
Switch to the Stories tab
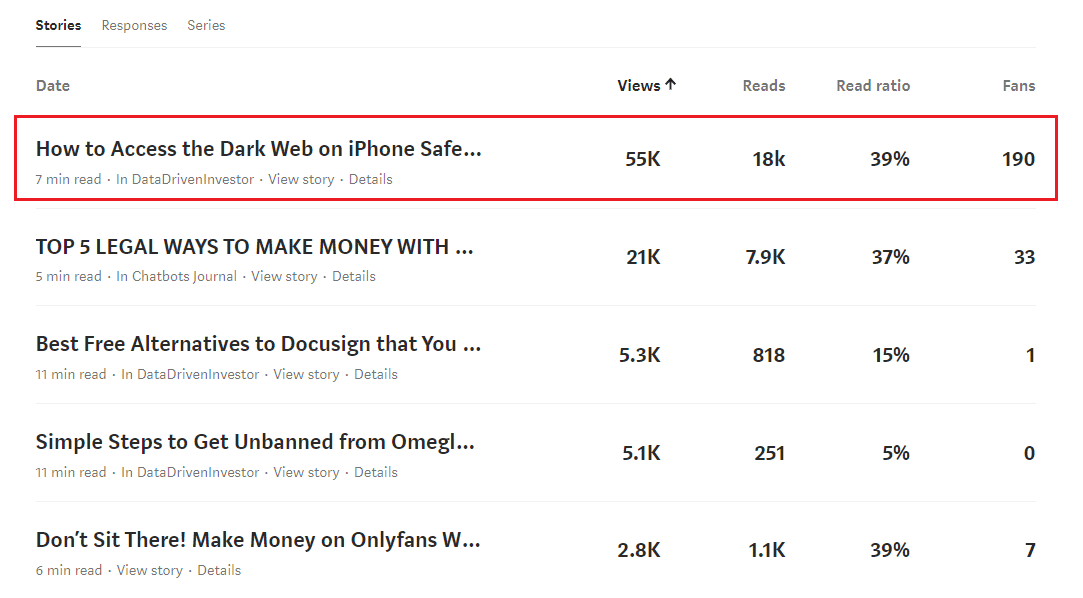click(58, 25)
